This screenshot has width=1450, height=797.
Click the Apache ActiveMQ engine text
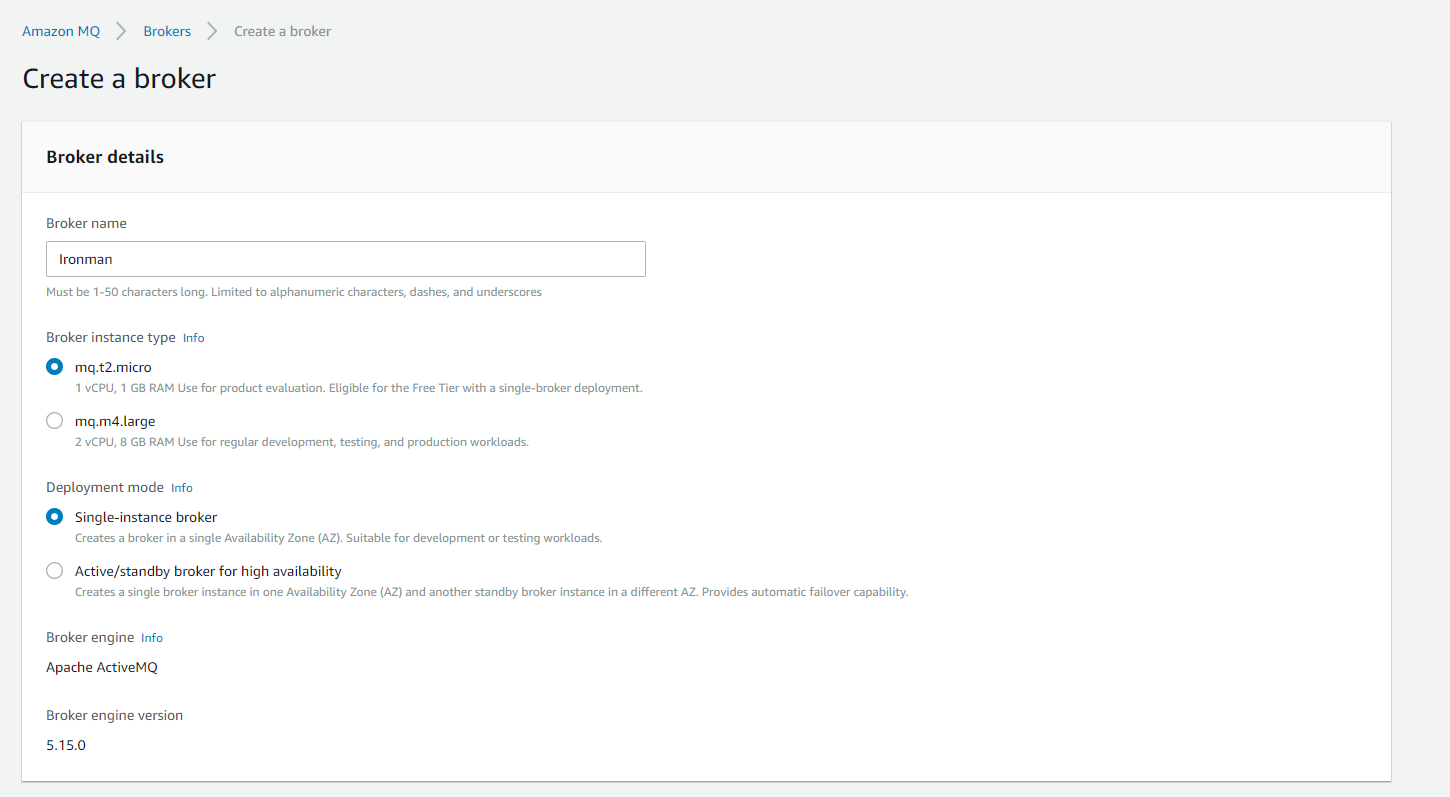pyautogui.click(x=102, y=667)
